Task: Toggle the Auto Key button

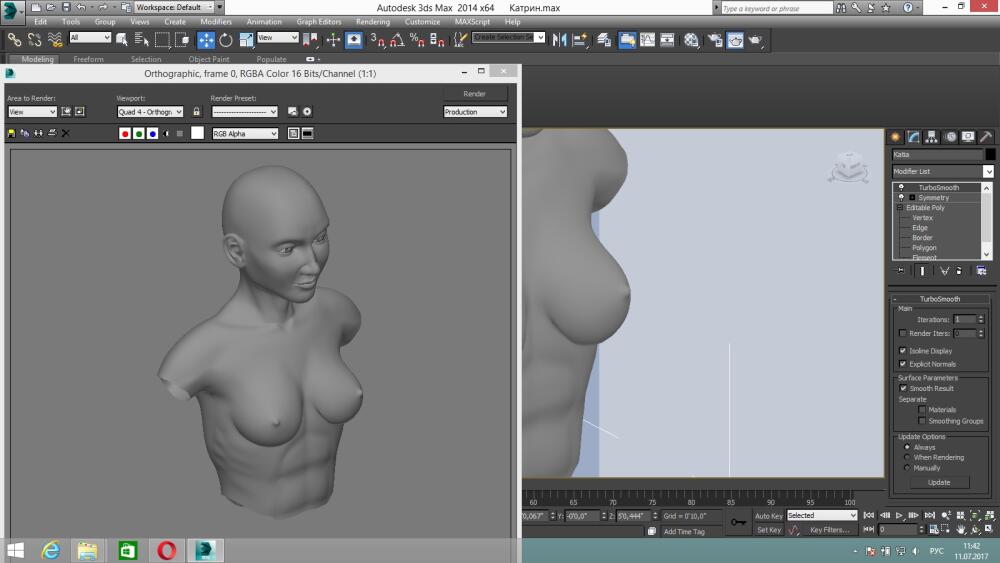Action: [768, 516]
